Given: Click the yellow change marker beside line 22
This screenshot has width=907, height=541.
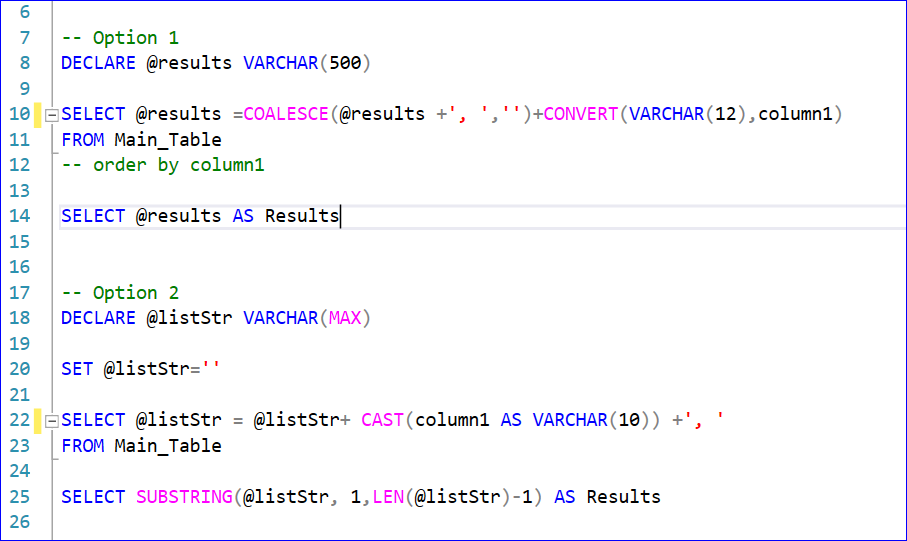Looking at the screenshot, I should [38, 421].
